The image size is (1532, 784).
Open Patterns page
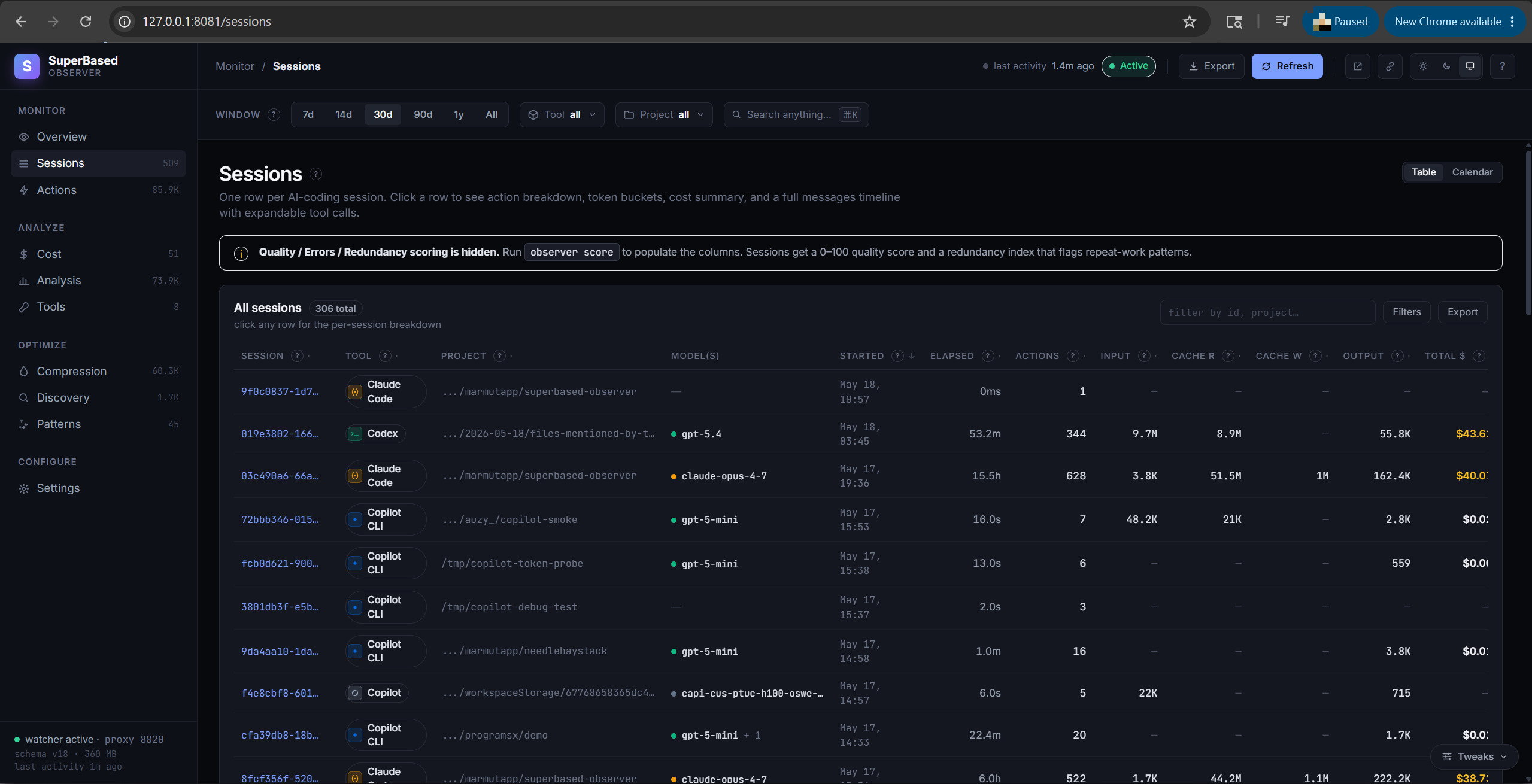98,424
